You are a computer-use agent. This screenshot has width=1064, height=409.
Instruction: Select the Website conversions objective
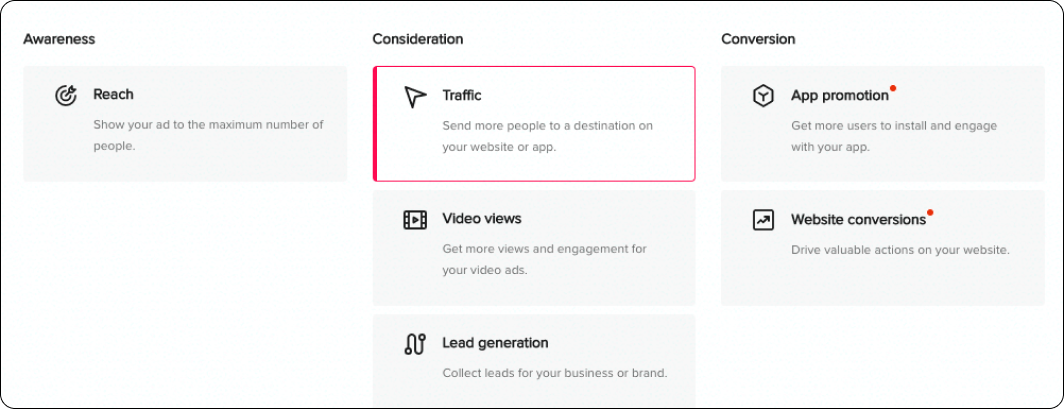(x=883, y=248)
